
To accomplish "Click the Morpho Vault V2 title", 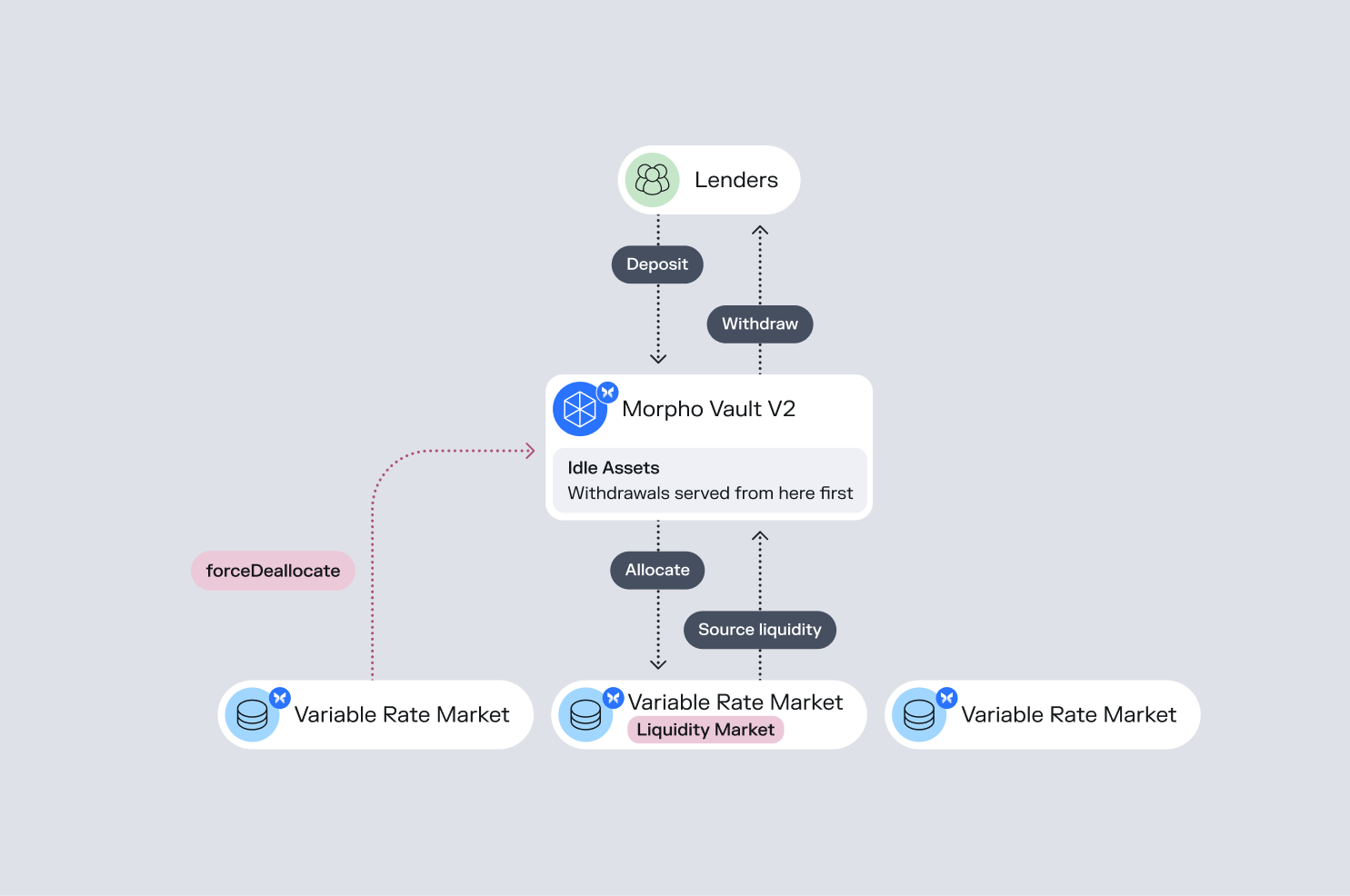I will coord(709,409).
